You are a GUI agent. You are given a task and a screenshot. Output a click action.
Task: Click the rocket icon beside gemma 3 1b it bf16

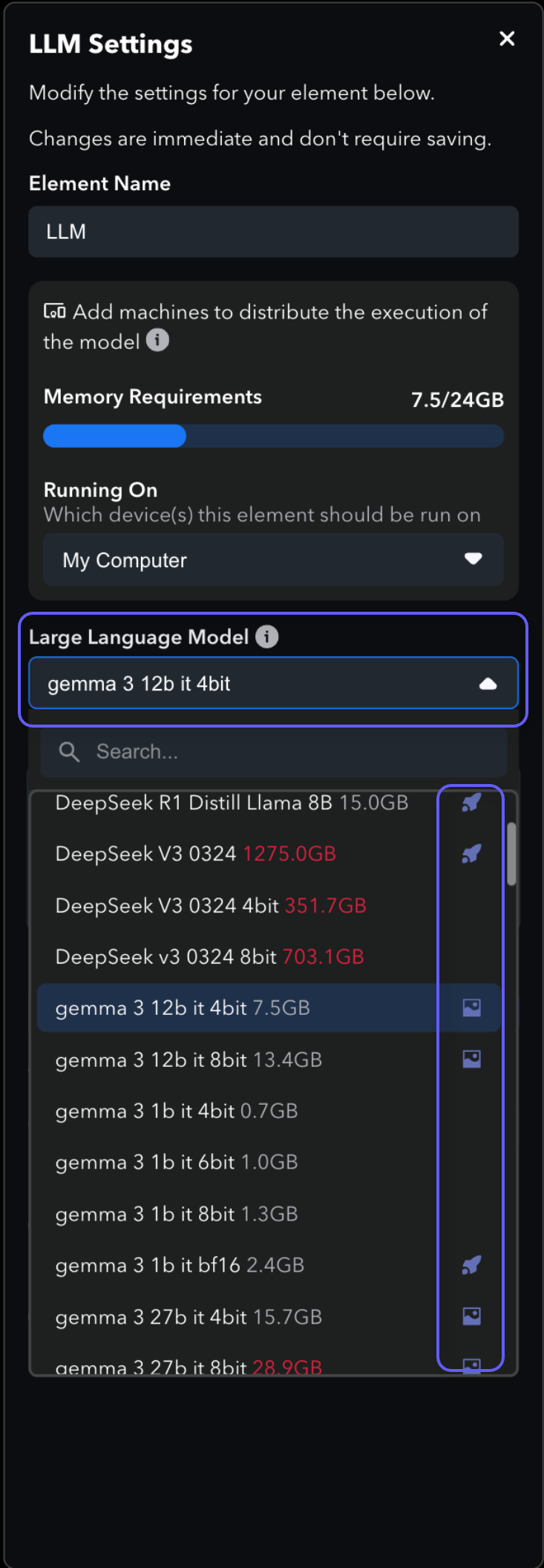[x=471, y=1265]
